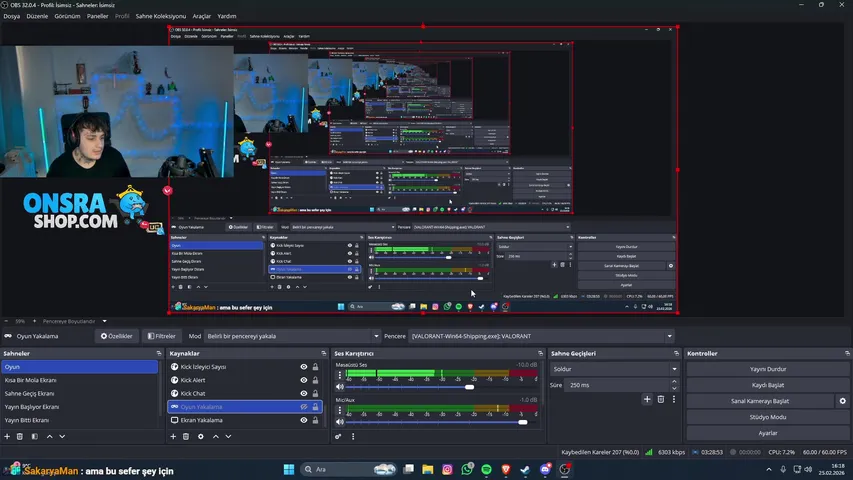Image resolution: width=853 pixels, height=480 pixels.
Task: Open the Görünüm menu
Action: point(67,16)
